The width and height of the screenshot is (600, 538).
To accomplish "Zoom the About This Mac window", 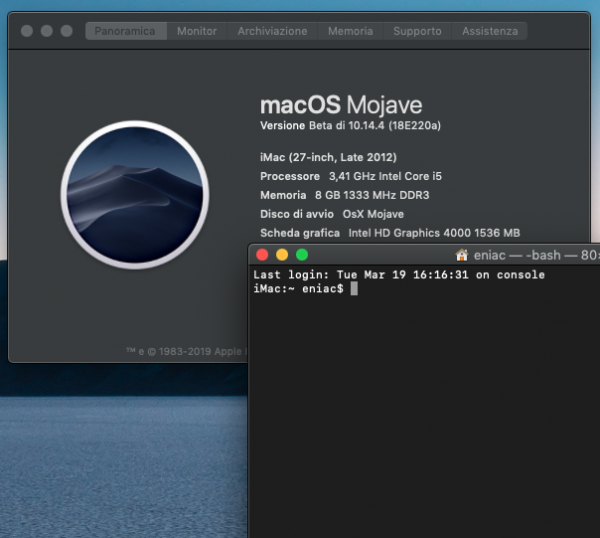I will click(x=67, y=31).
